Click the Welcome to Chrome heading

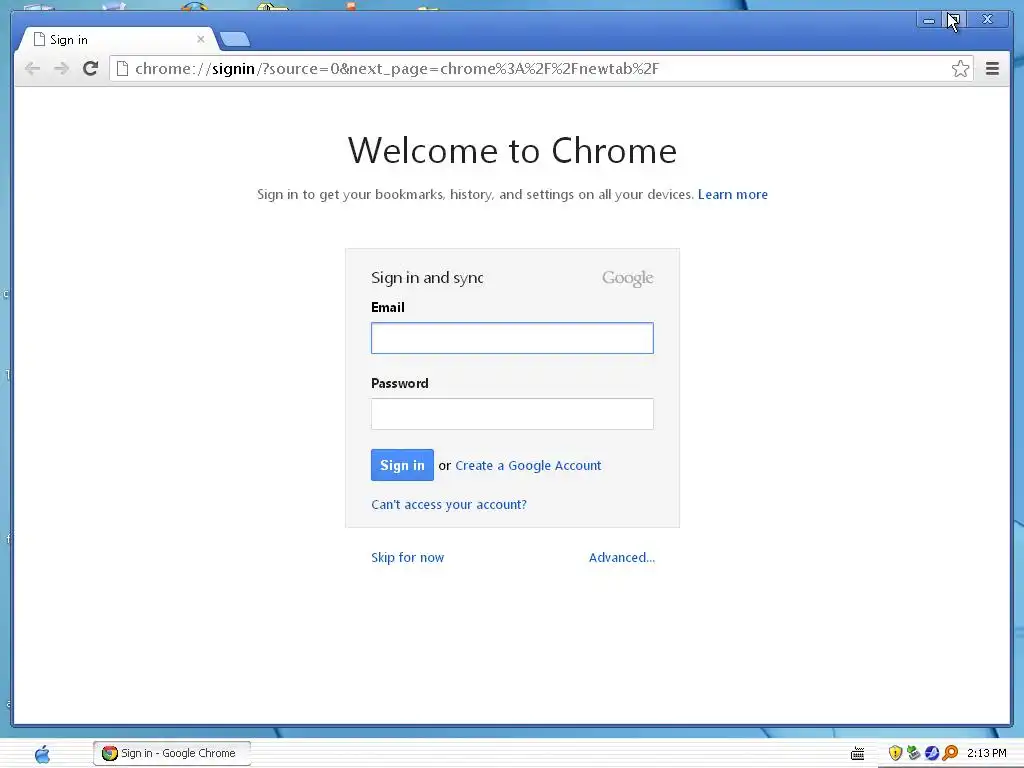[513, 151]
